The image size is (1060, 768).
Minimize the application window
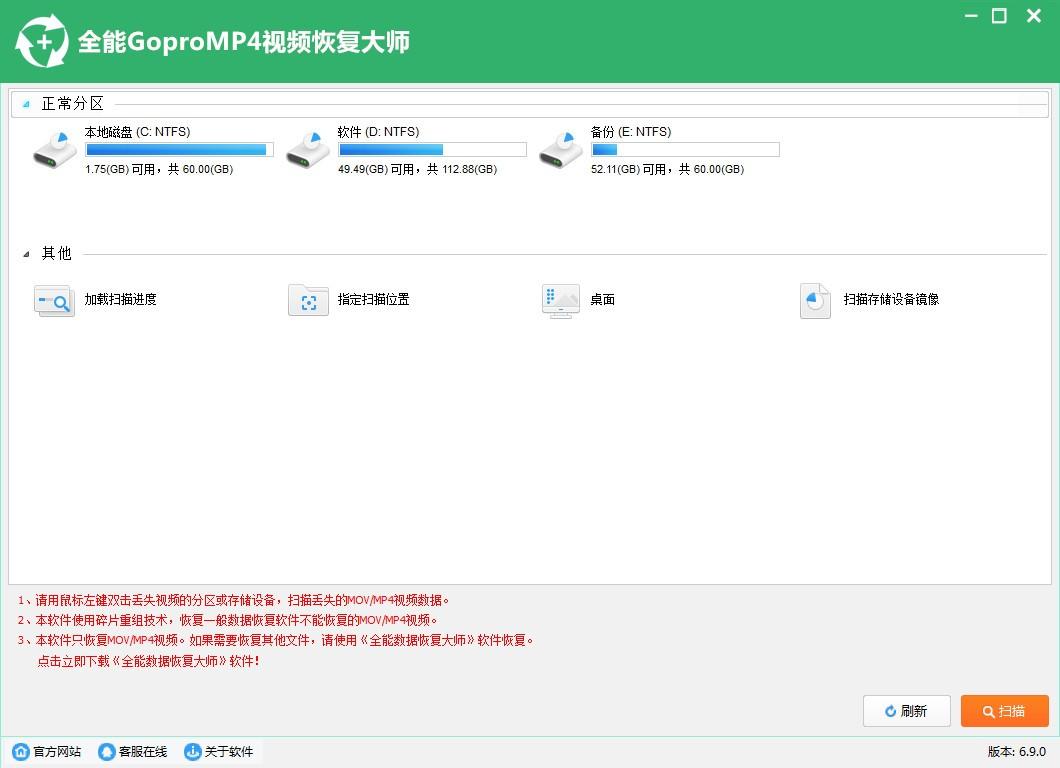(971, 16)
